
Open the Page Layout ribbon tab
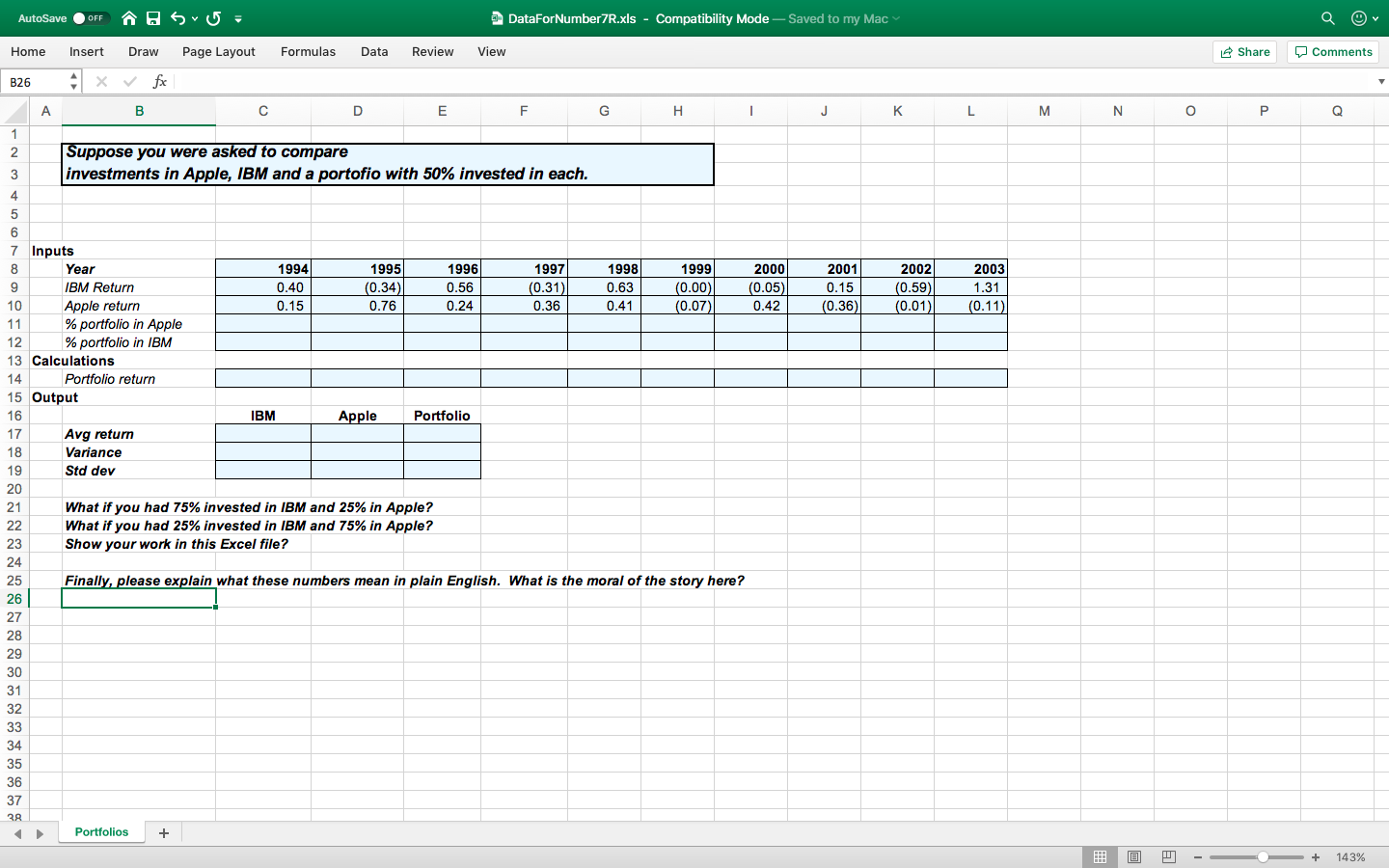point(219,52)
